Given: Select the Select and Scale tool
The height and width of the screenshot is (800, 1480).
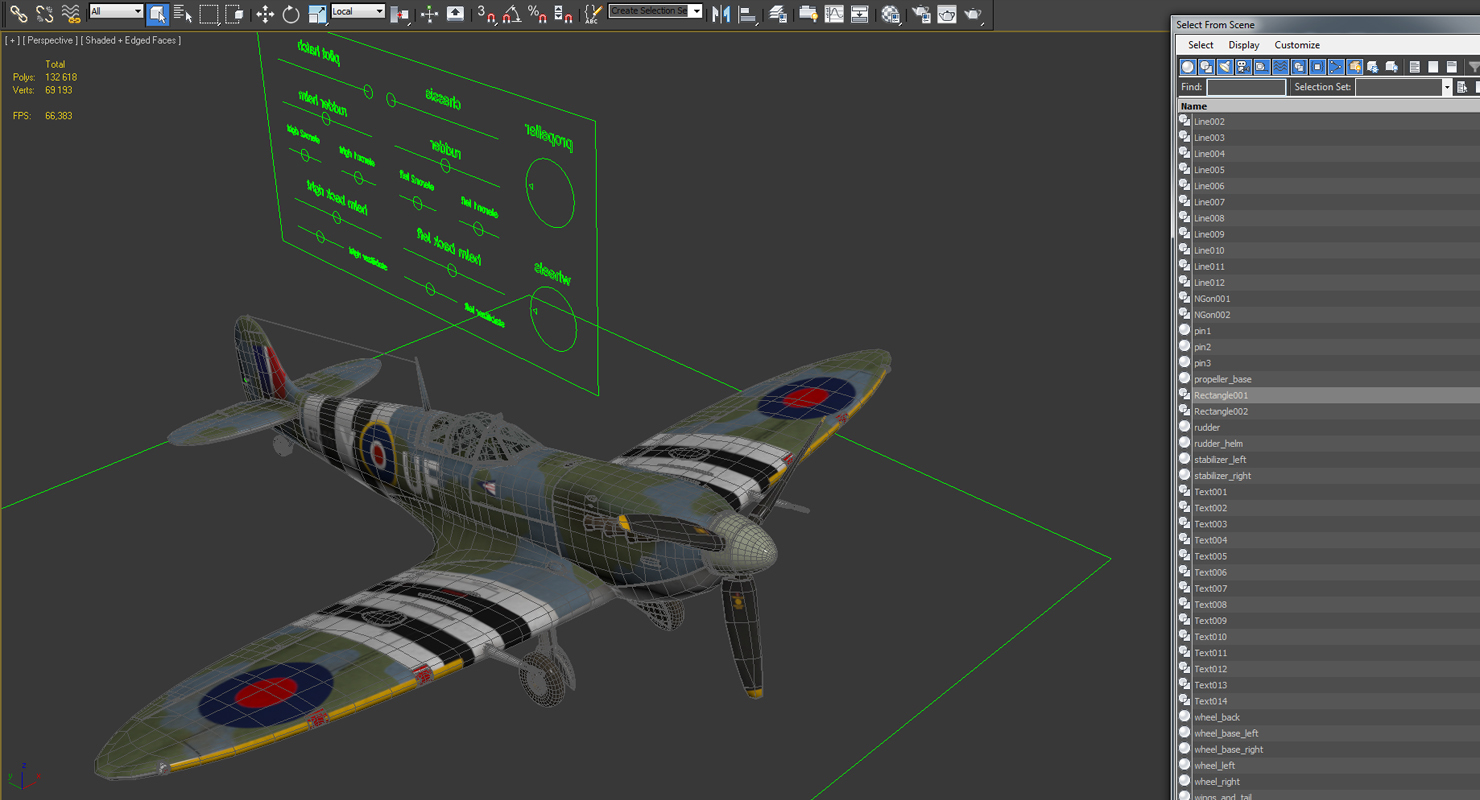Looking at the screenshot, I should (x=318, y=14).
